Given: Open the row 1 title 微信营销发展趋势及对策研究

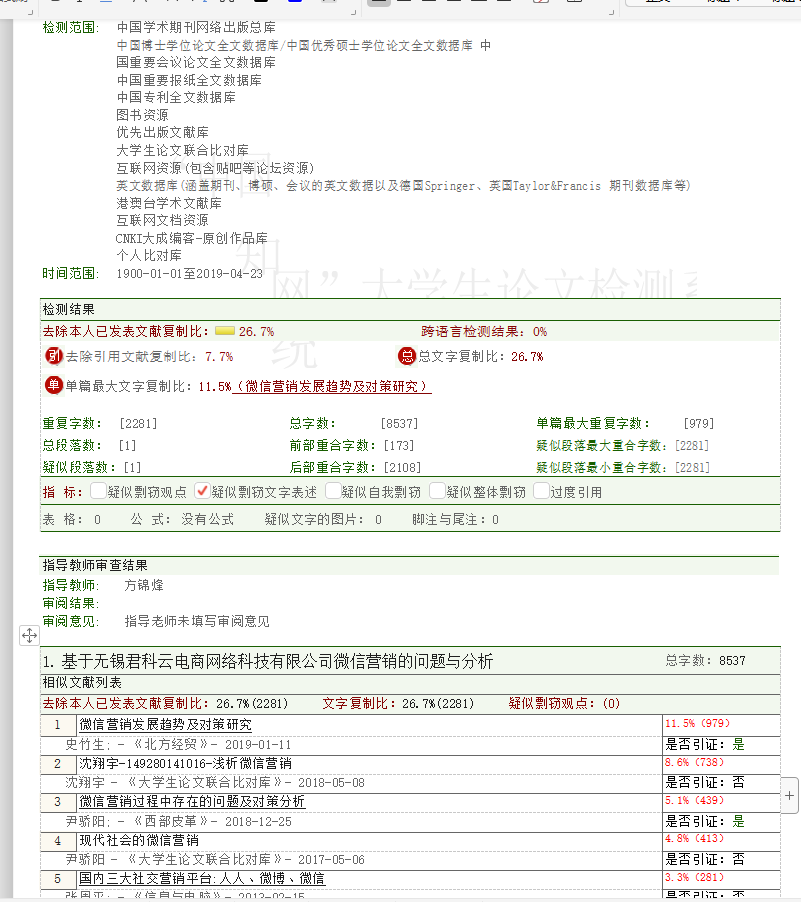Looking at the screenshot, I should (165, 725).
